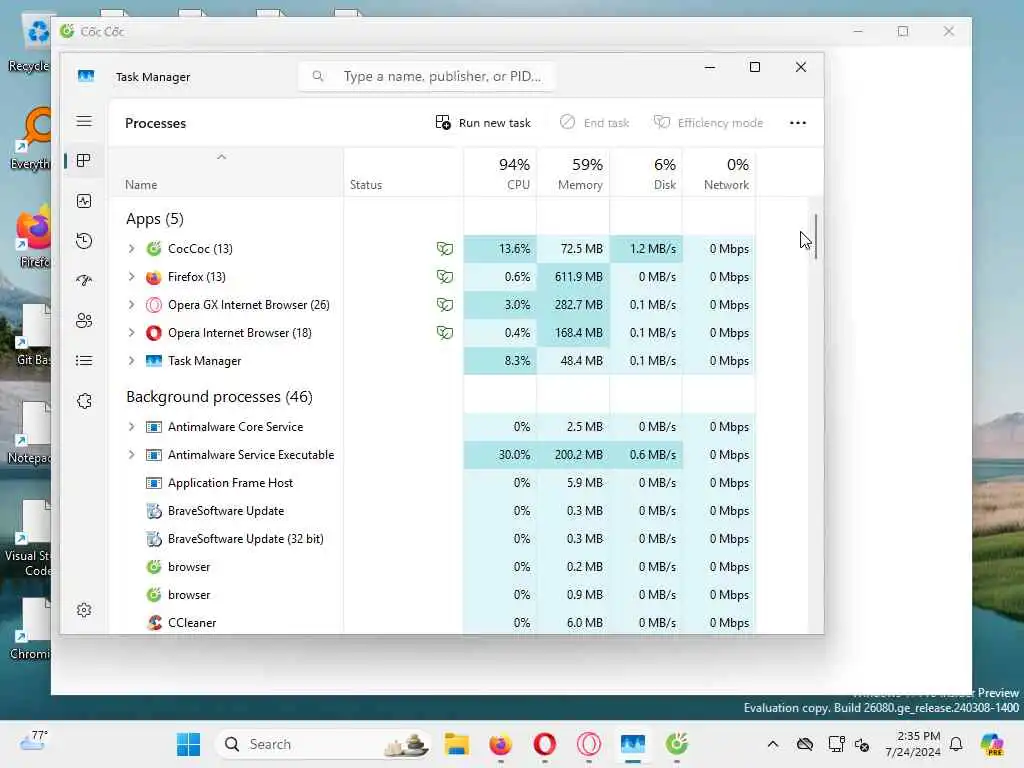The width and height of the screenshot is (1024, 768).
Task: Click the Task Manager title bar icon
Action: click(86, 76)
